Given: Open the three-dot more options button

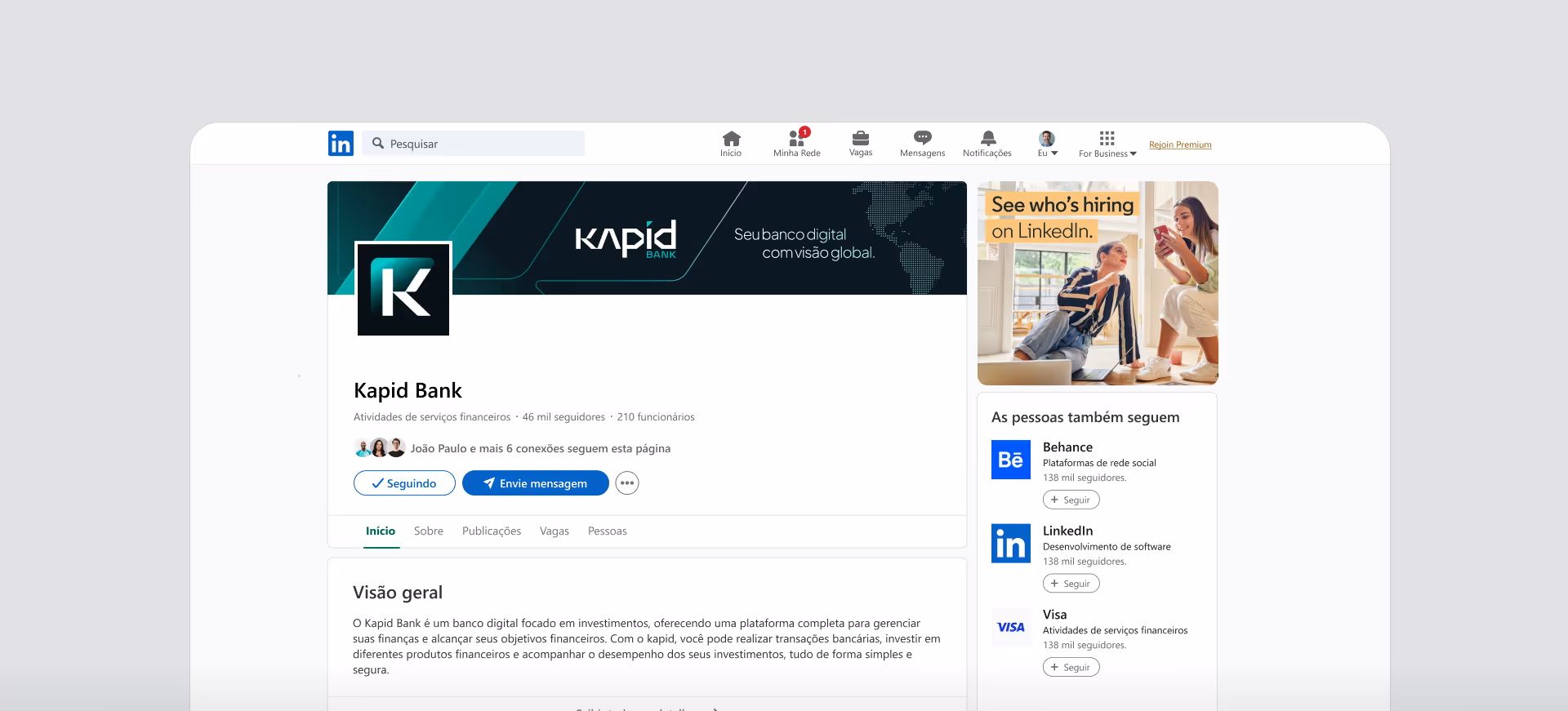Looking at the screenshot, I should click(626, 483).
